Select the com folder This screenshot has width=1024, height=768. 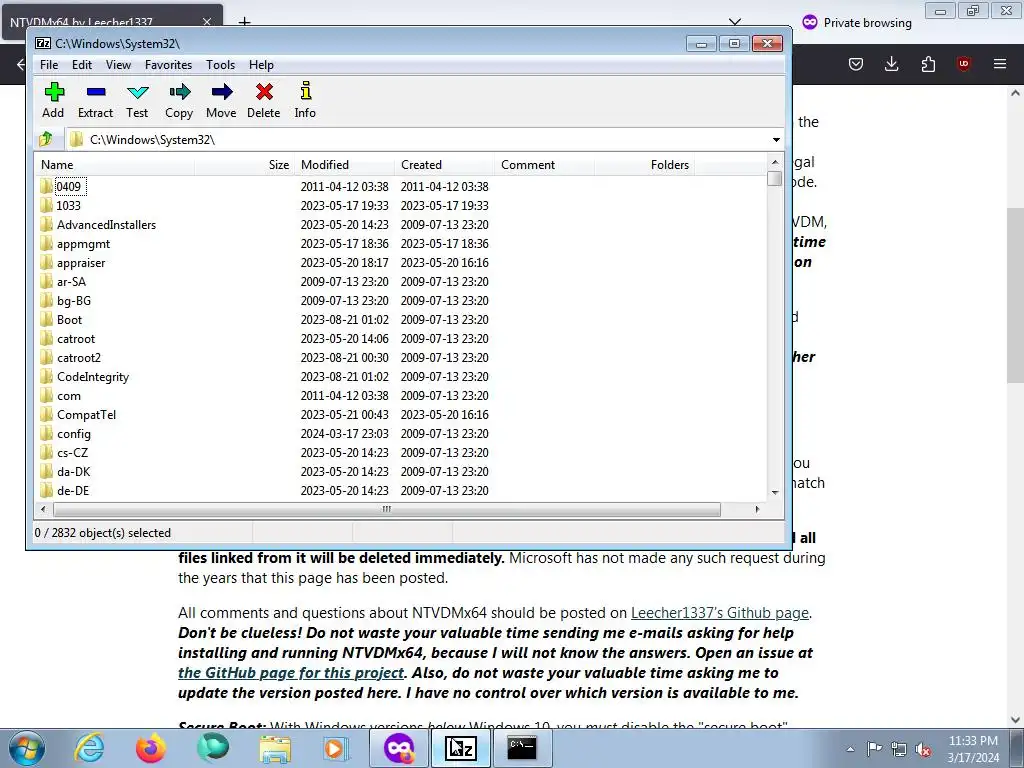coord(68,396)
